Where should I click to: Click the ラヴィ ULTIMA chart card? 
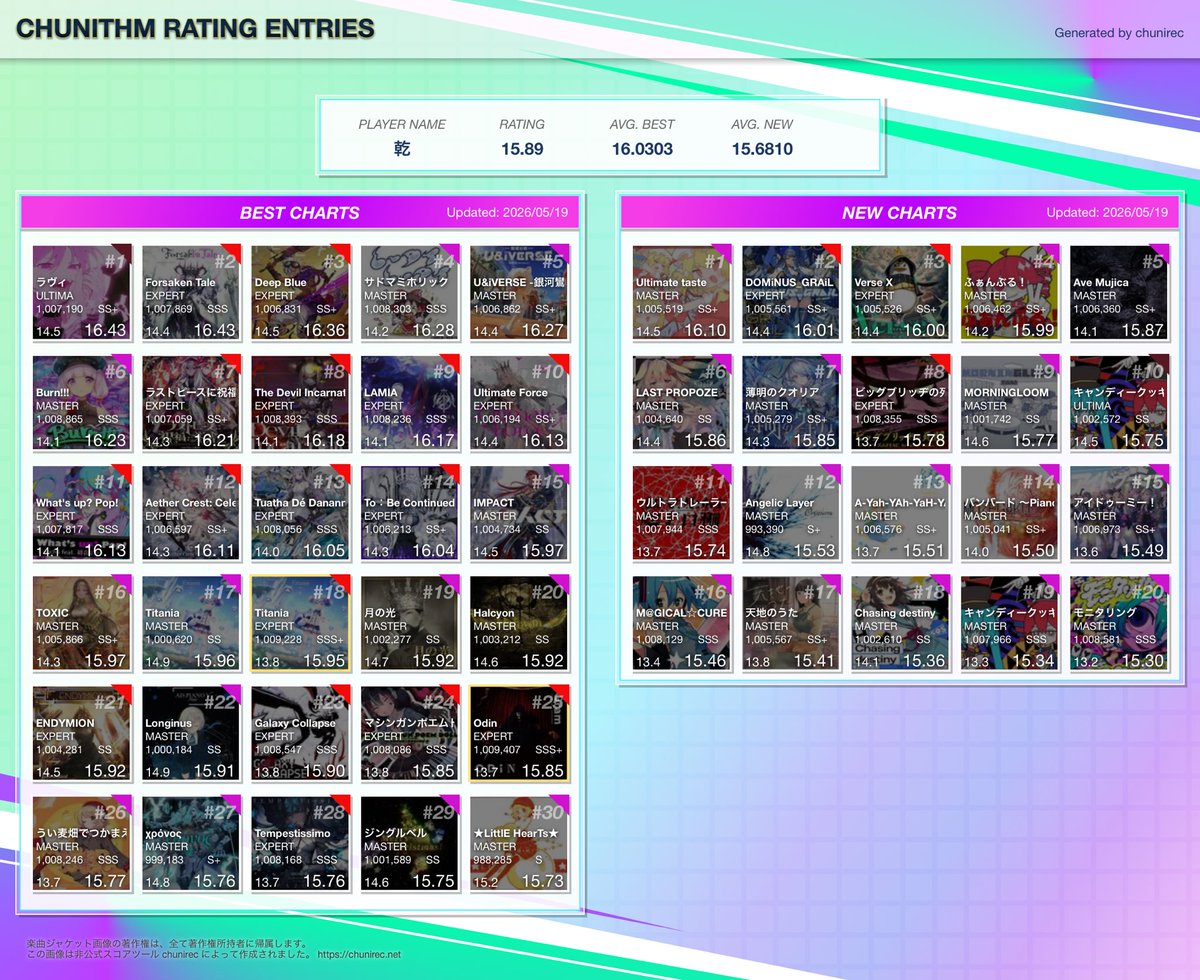point(82,292)
